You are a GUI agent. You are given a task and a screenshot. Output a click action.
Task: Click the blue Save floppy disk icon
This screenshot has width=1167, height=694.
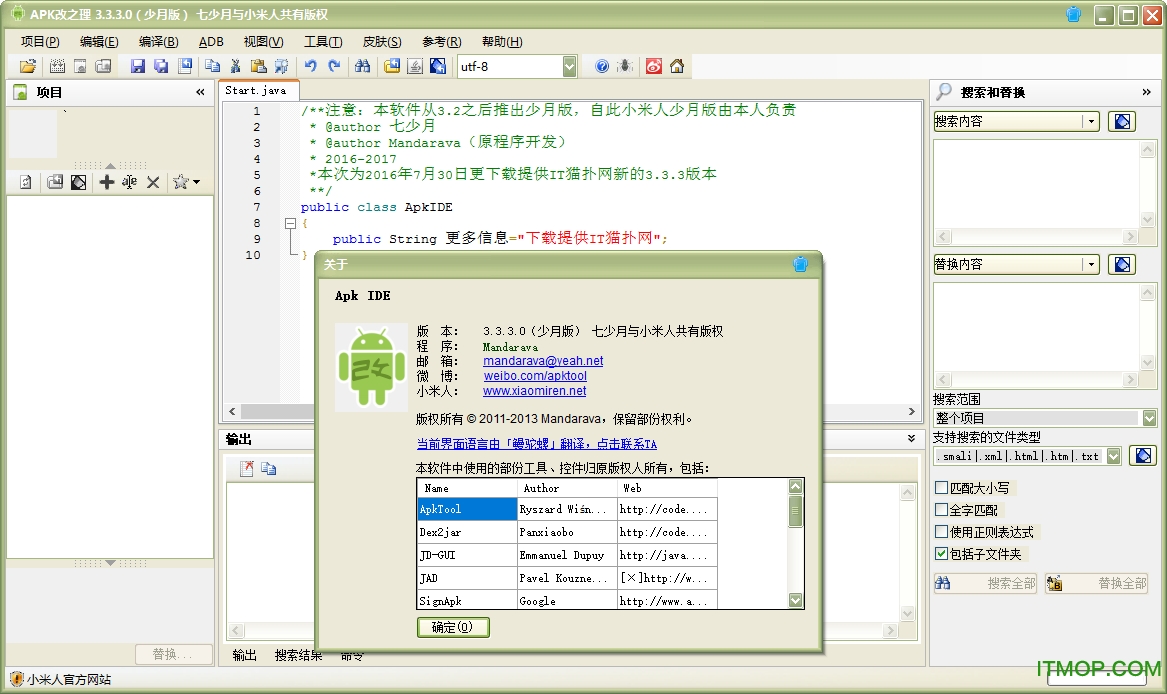[138, 66]
